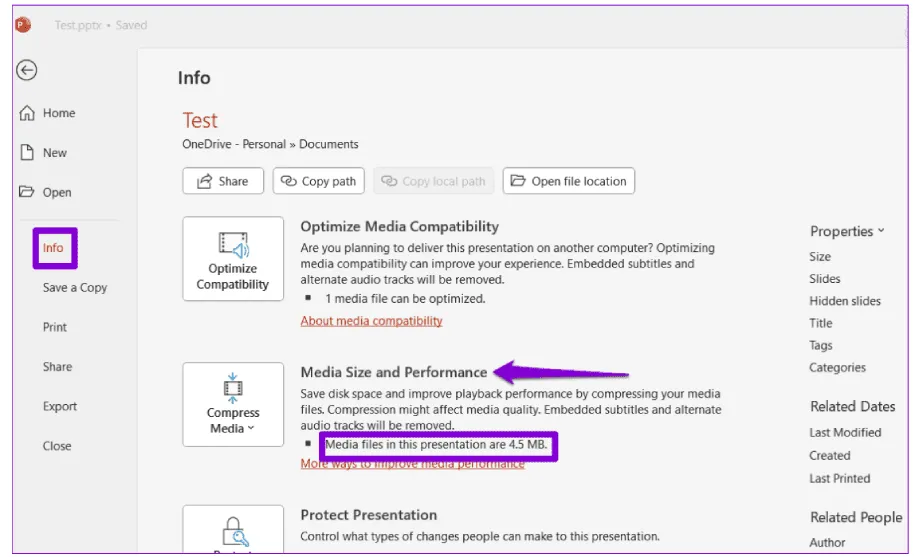Image resolution: width=915 pixels, height=557 pixels.
Task: Open the Export page
Action: click(60, 407)
